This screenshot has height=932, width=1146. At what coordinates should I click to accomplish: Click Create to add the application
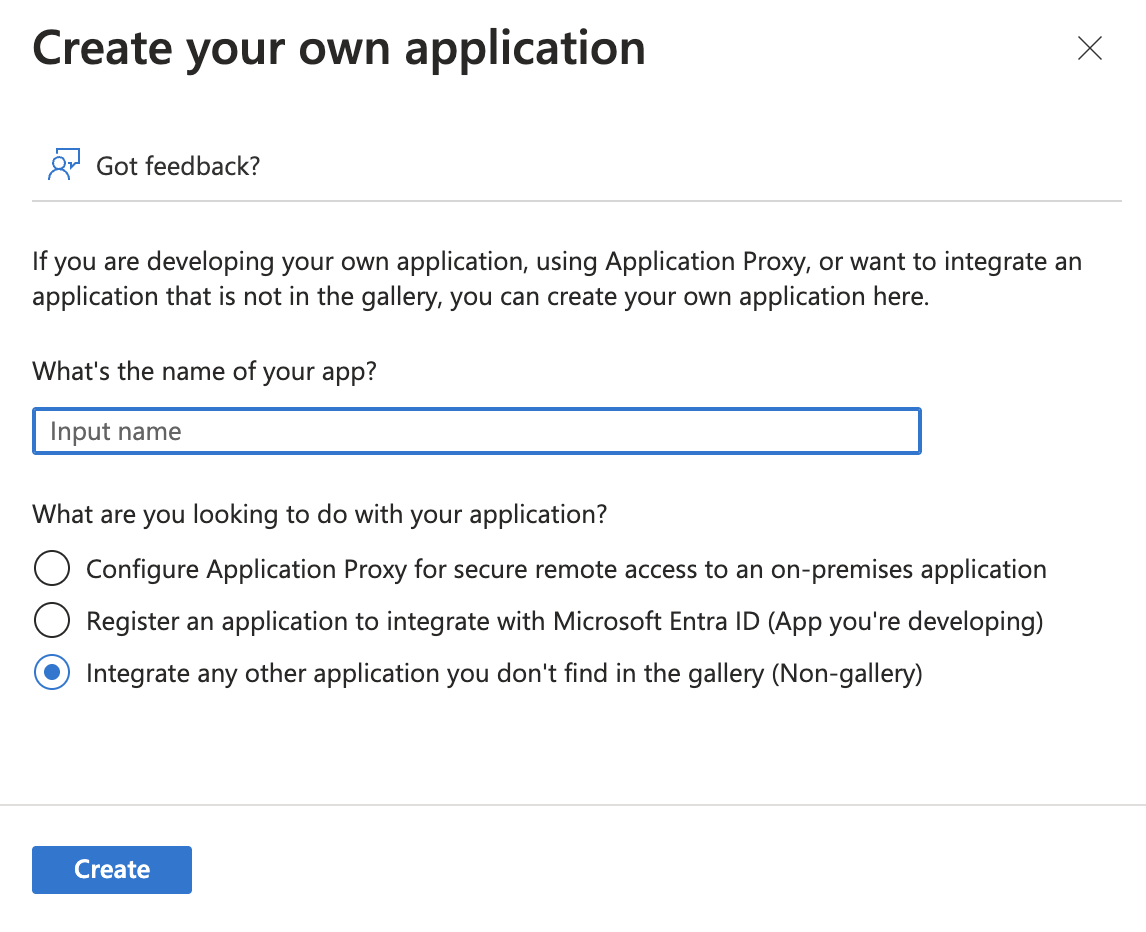tap(111, 869)
